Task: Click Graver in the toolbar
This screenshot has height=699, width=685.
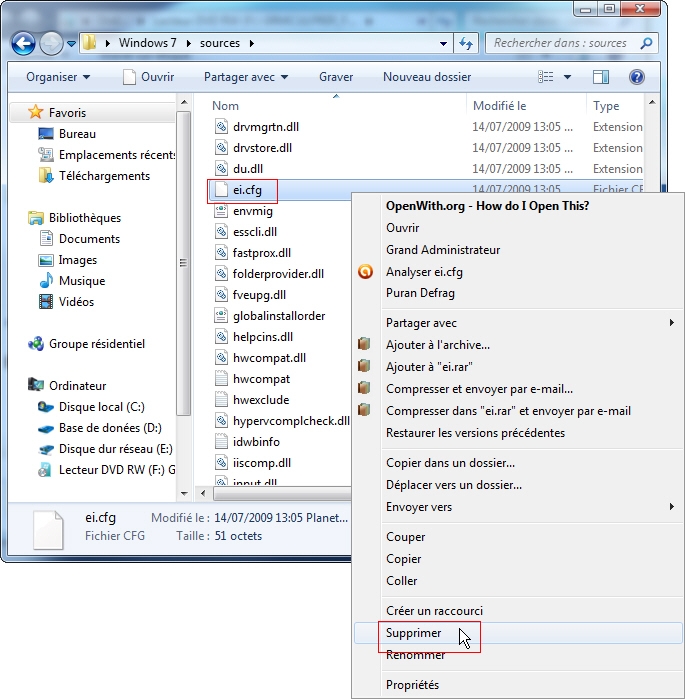Action: point(336,77)
